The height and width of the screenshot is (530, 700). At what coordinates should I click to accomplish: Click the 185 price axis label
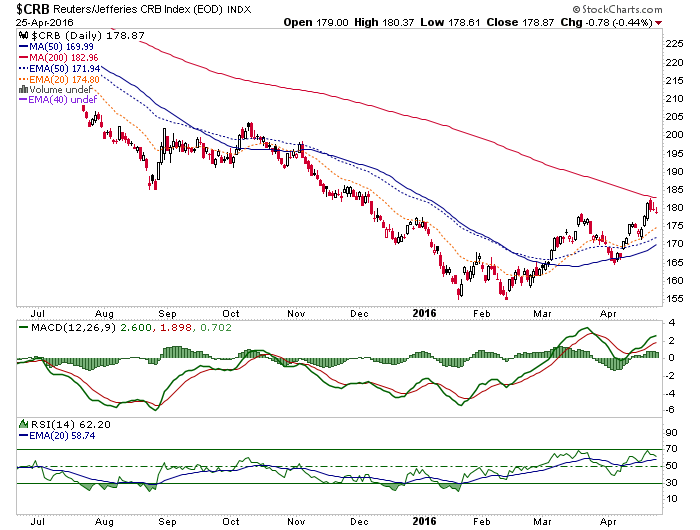[674, 189]
